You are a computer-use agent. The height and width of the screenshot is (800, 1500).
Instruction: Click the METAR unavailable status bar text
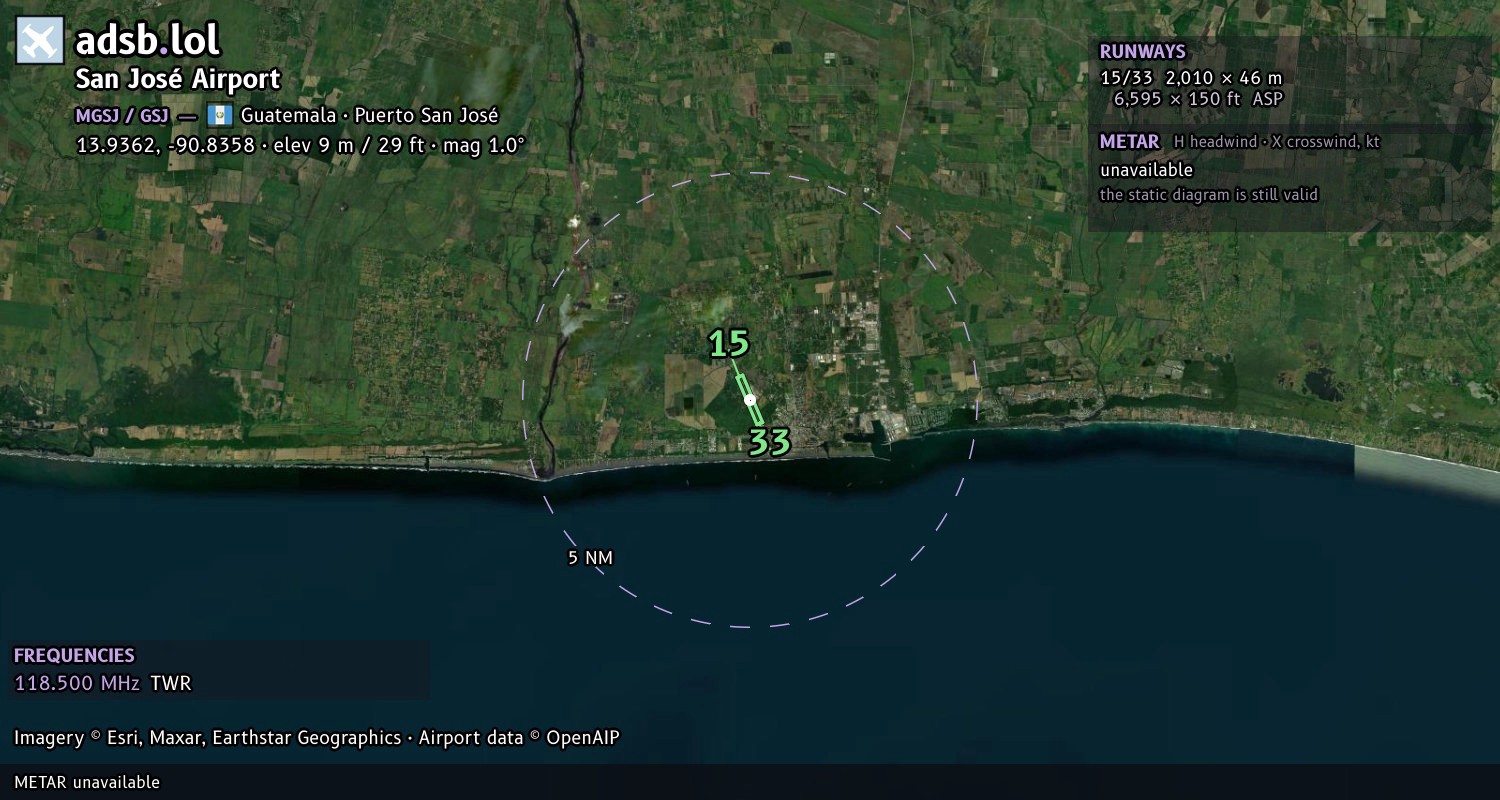tap(87, 782)
